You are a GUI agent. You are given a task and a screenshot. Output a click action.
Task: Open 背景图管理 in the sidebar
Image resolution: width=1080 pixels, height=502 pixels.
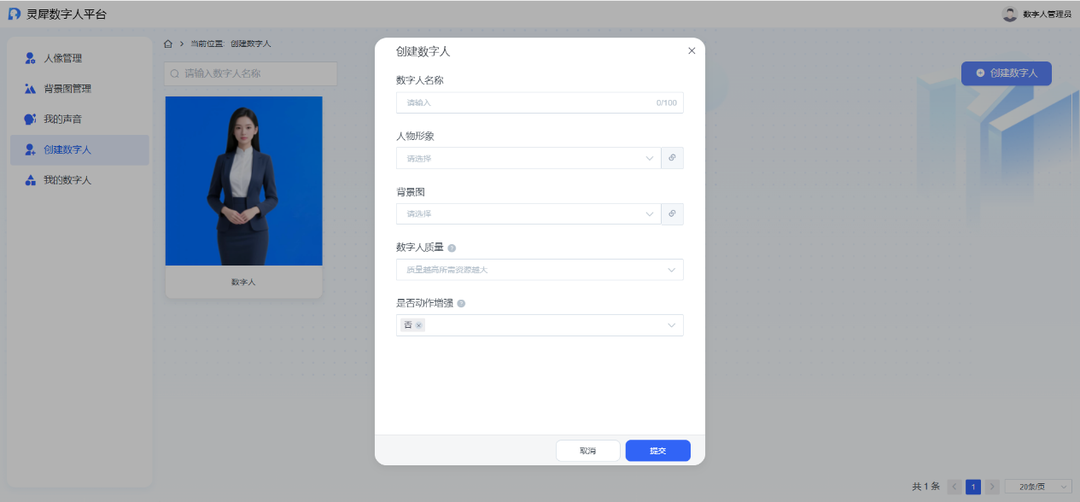point(67,89)
